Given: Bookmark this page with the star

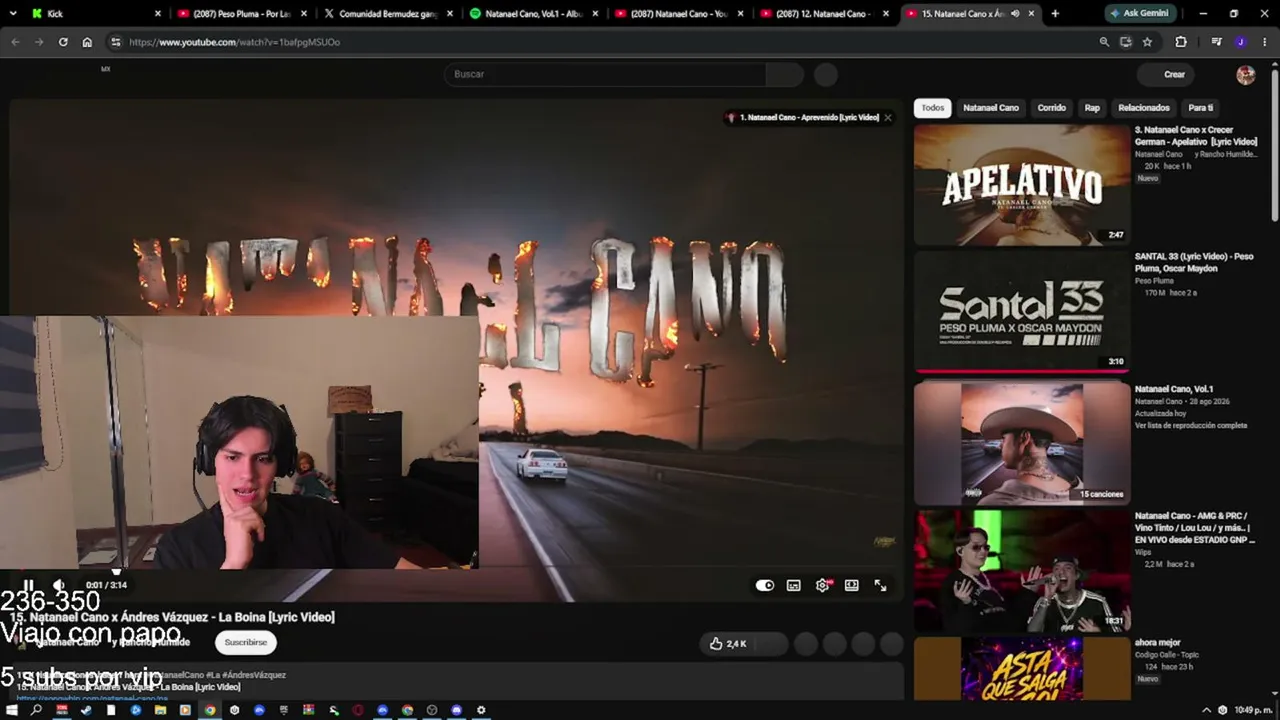Looking at the screenshot, I should point(1147,42).
